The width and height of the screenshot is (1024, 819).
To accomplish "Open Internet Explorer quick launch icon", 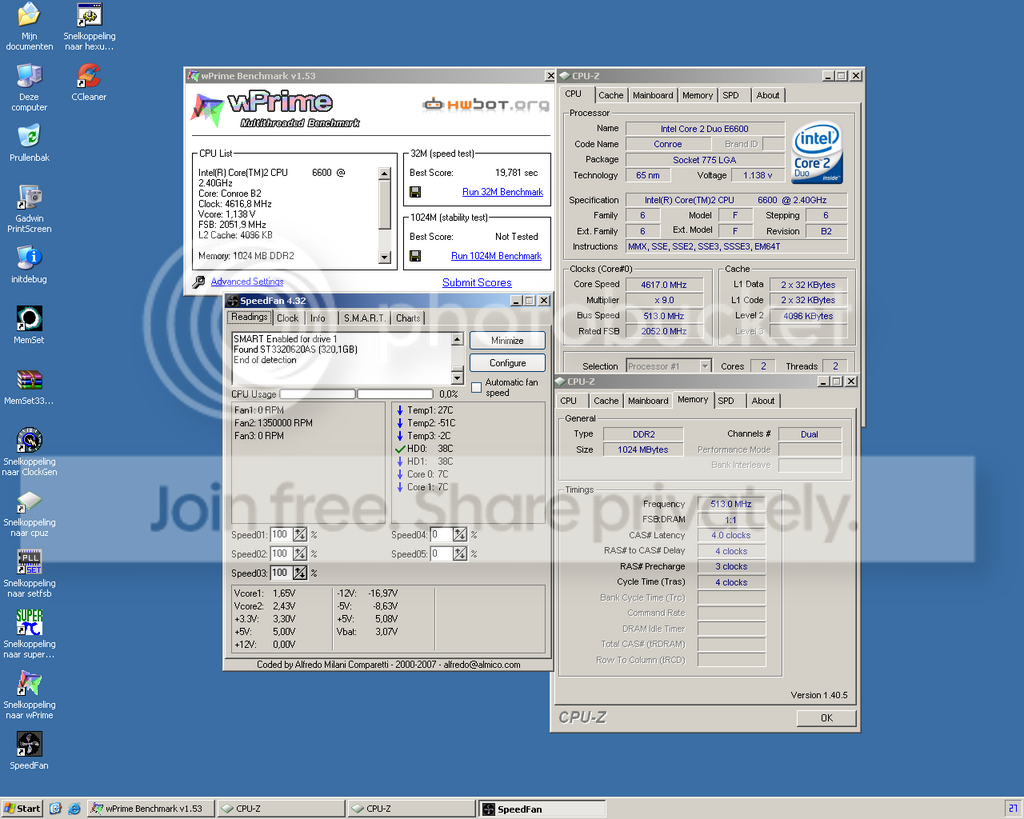I will 74,809.
